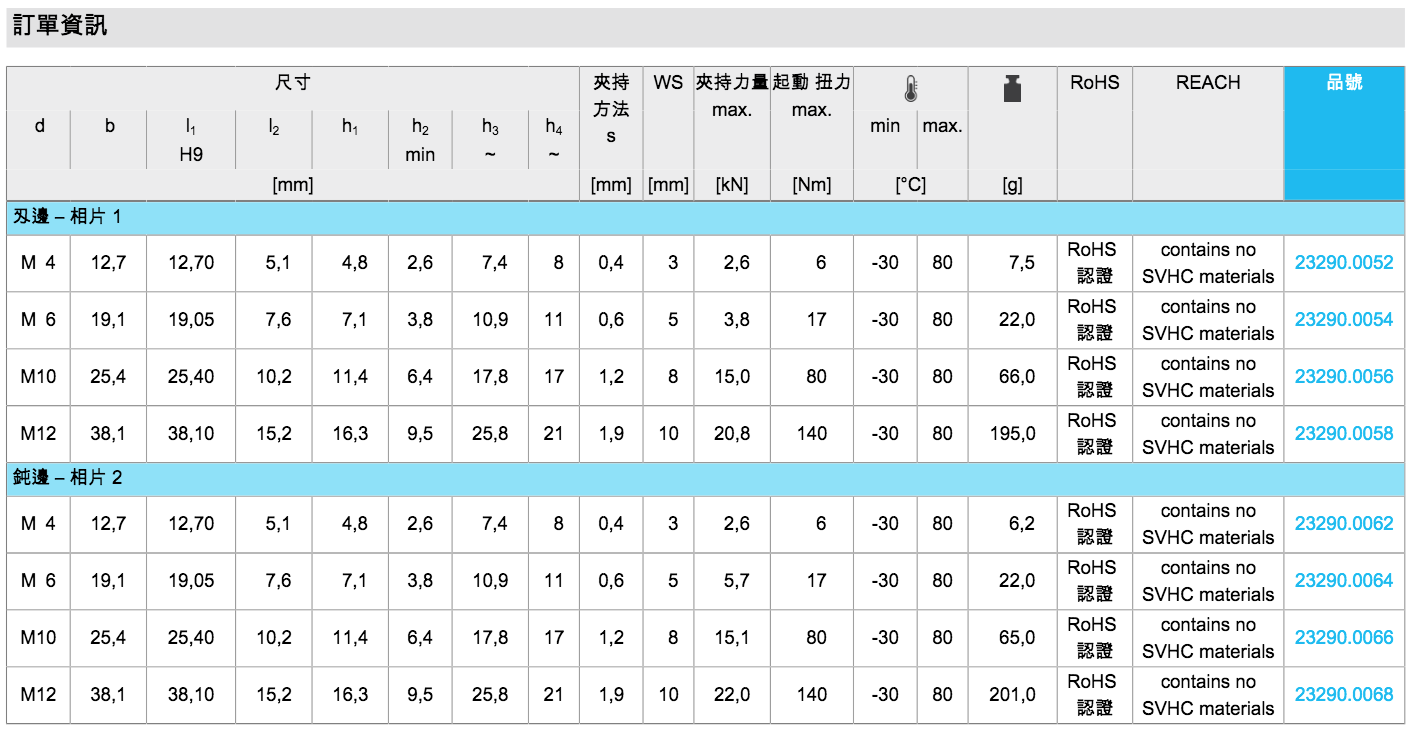Image resolution: width=1408 pixels, height=732 pixels.
Task: Open part number 23290.0052 link
Action: tap(1343, 263)
